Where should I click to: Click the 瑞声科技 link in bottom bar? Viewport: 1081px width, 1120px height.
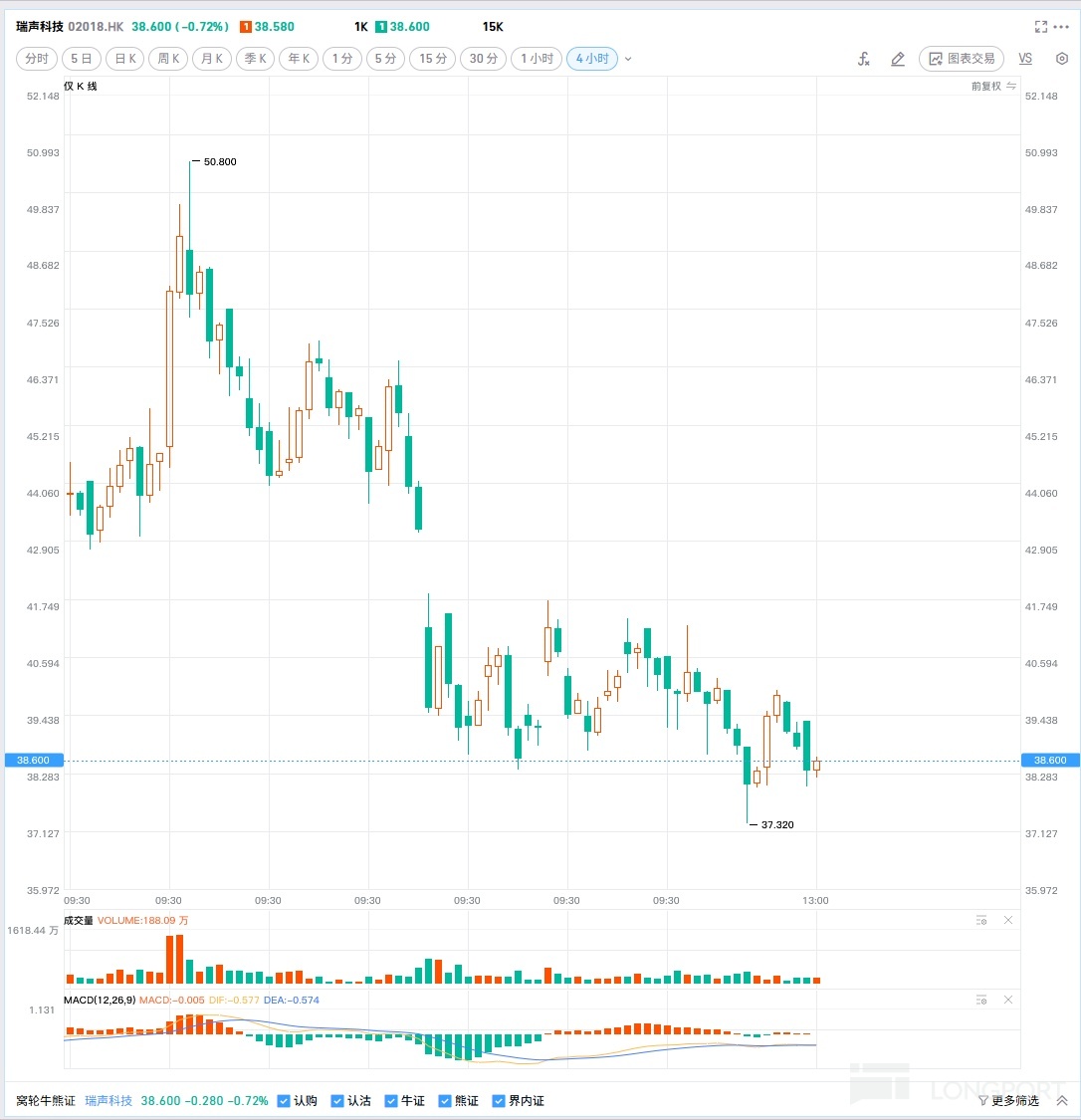(108, 1101)
